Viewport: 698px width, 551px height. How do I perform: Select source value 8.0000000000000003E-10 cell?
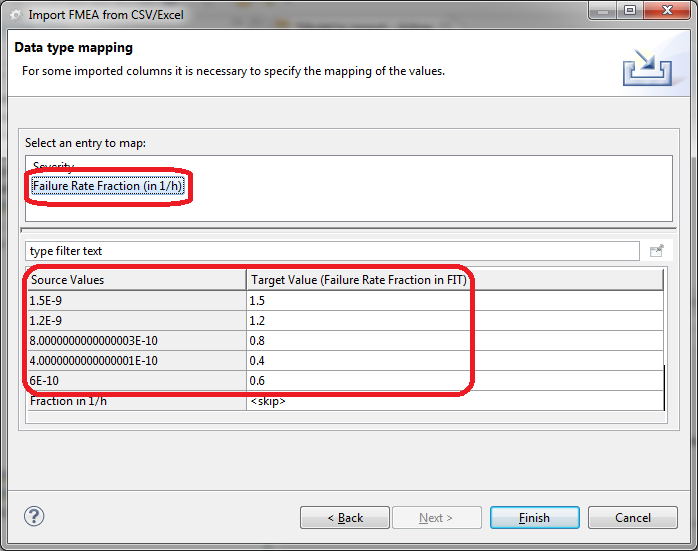click(136, 341)
